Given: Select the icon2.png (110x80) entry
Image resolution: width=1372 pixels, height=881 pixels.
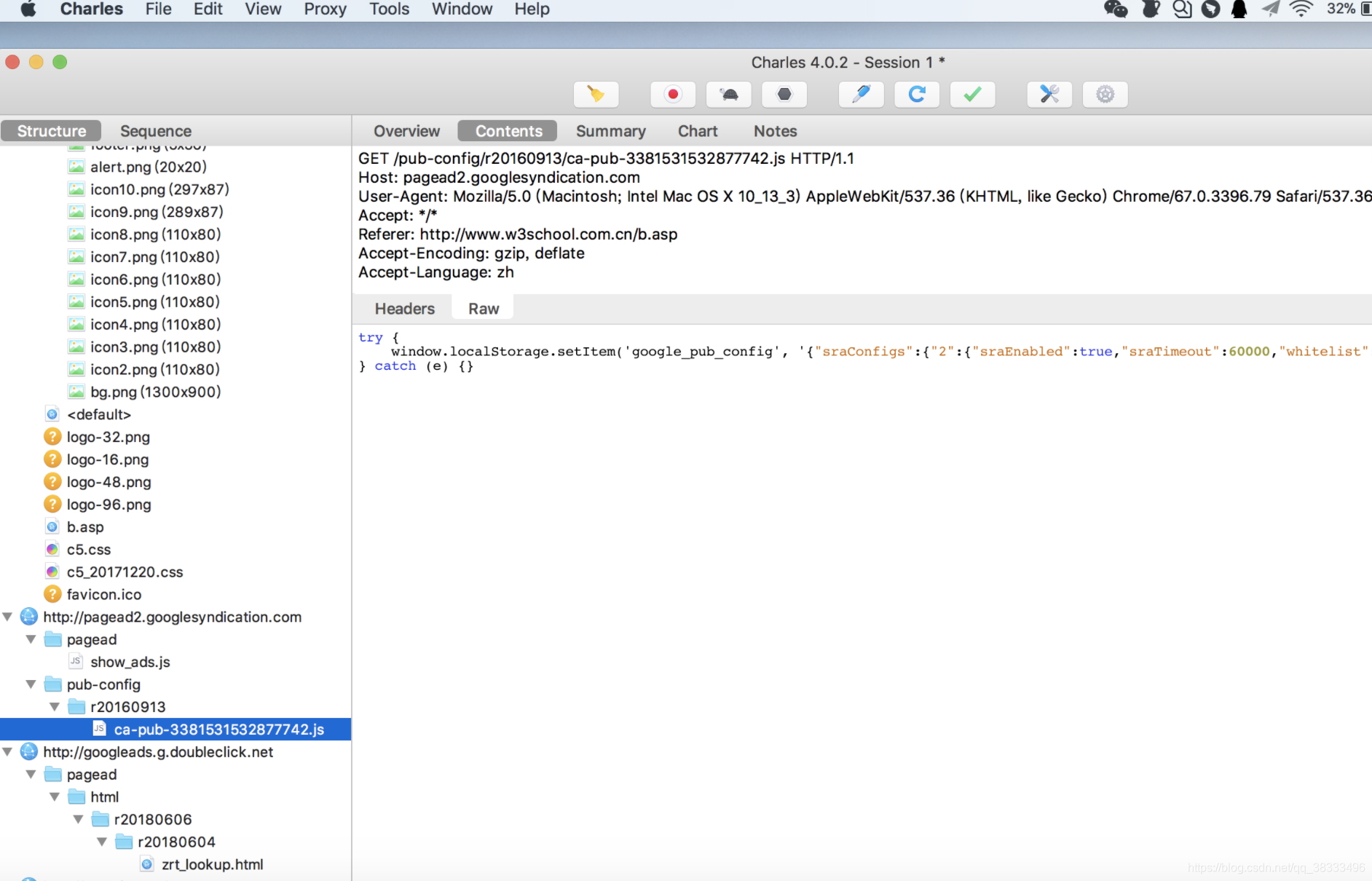Looking at the screenshot, I should point(155,370).
